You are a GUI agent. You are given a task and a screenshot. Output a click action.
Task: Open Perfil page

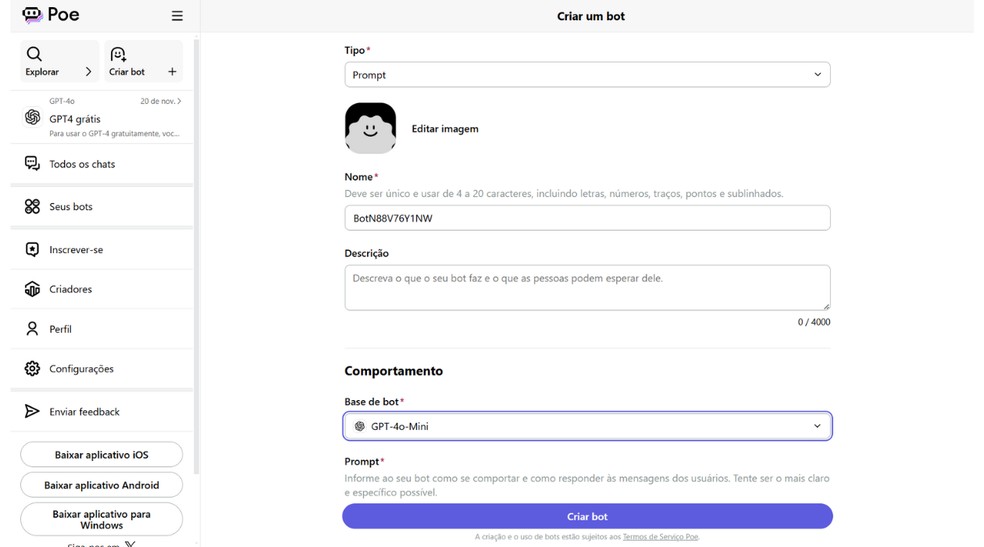pos(60,329)
